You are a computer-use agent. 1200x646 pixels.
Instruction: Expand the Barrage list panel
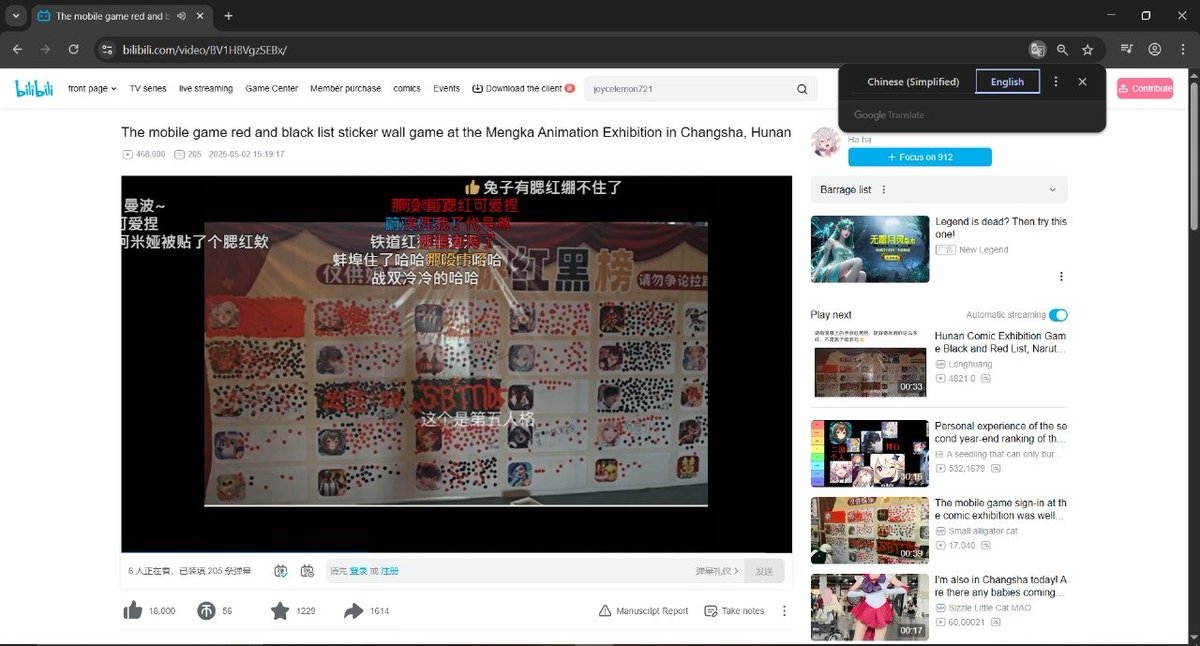pos(1052,190)
